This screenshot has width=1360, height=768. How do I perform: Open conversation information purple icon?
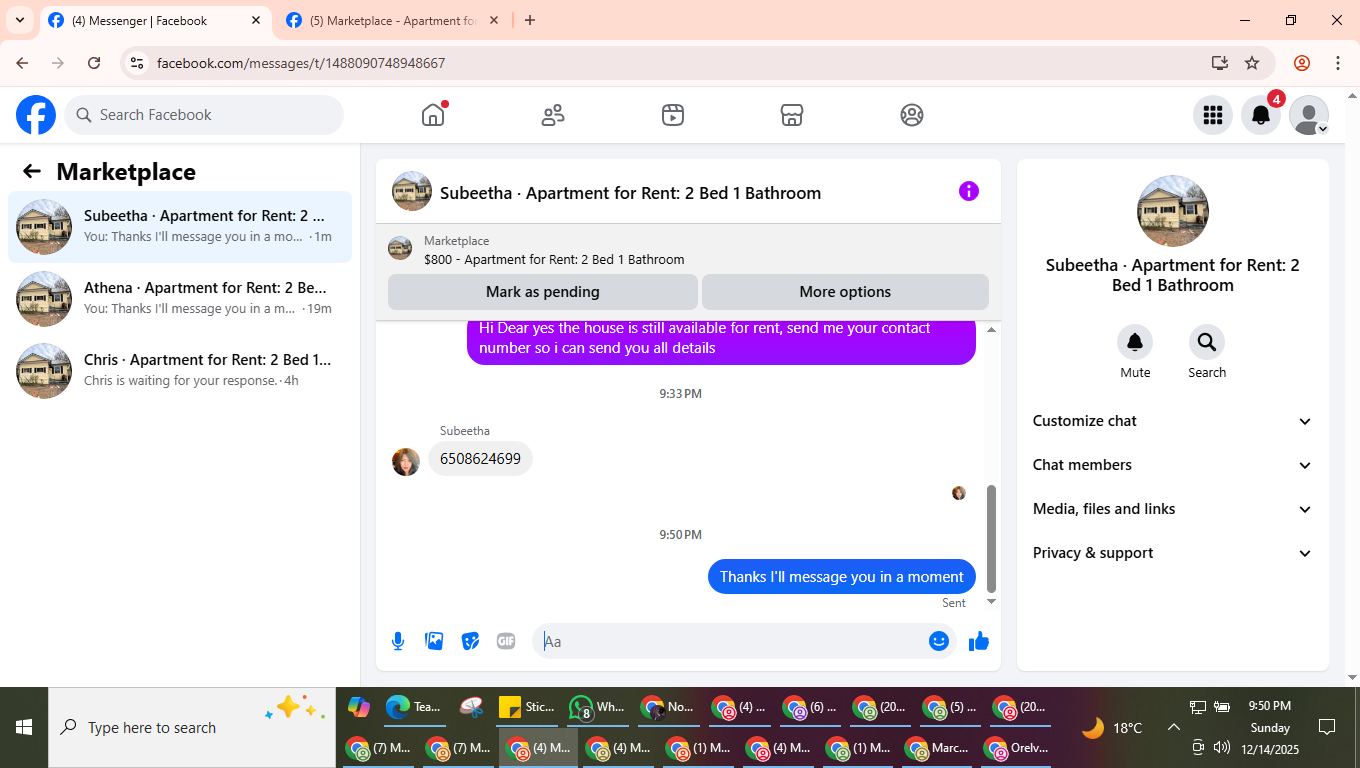pyautogui.click(x=969, y=191)
